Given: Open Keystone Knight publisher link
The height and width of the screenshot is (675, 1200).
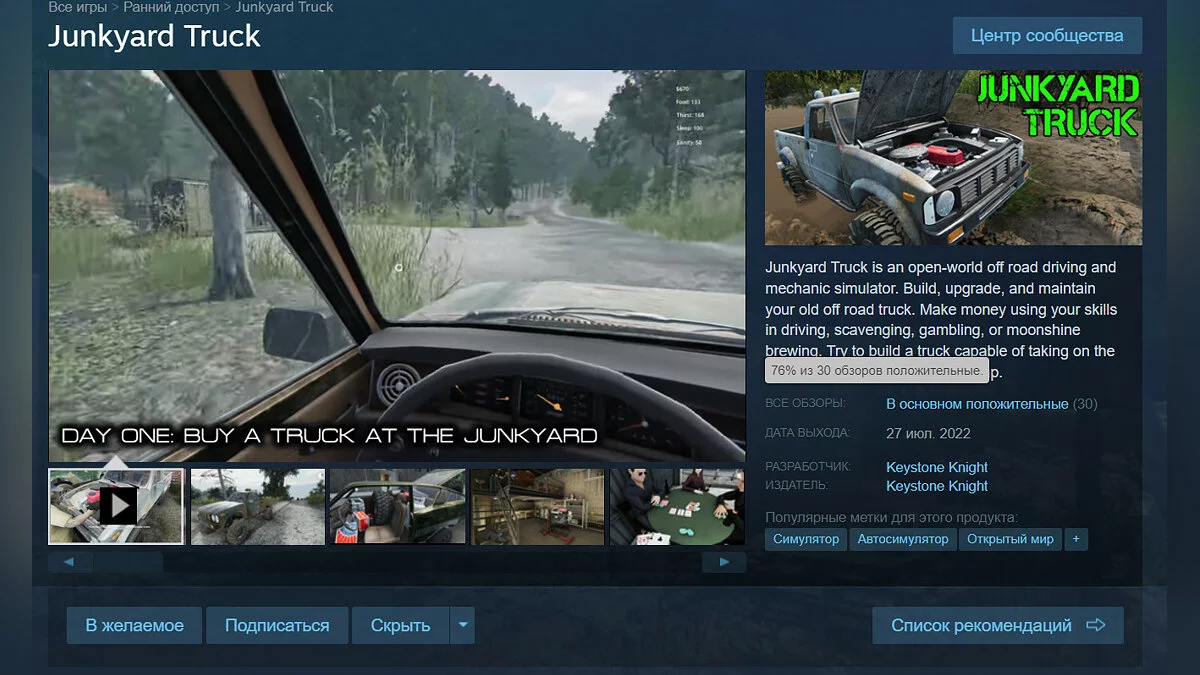Looking at the screenshot, I should click(937, 486).
